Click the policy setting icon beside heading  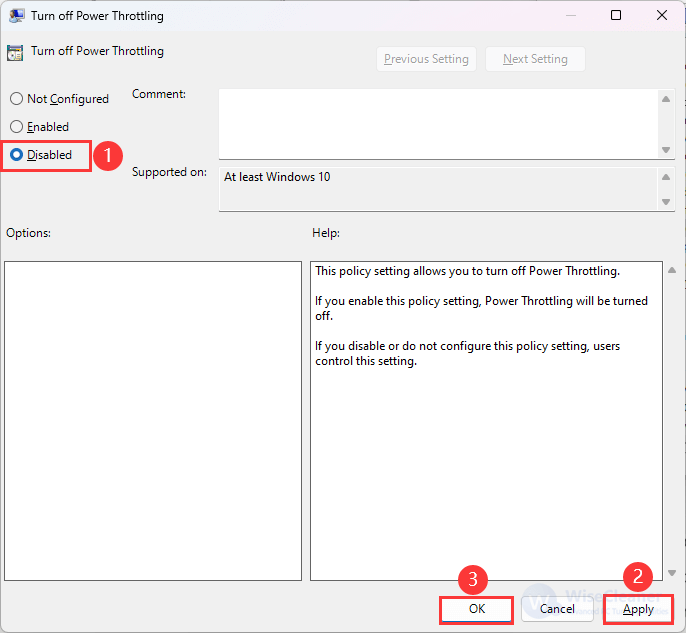[x=15, y=53]
